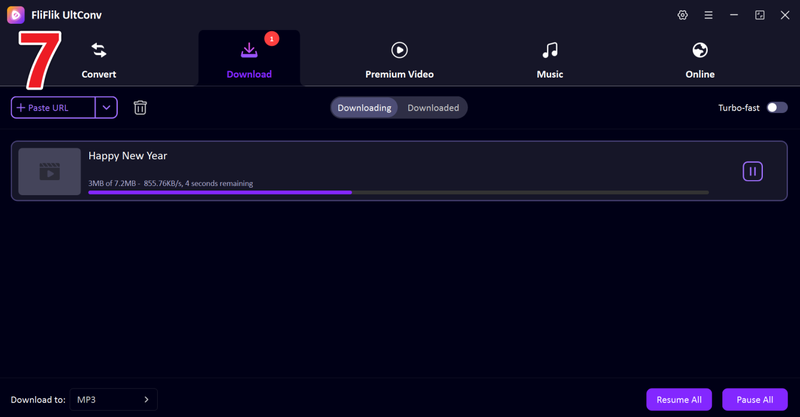This screenshot has height=417, width=800.
Task: Show the Downloaded list
Action: pos(433,108)
